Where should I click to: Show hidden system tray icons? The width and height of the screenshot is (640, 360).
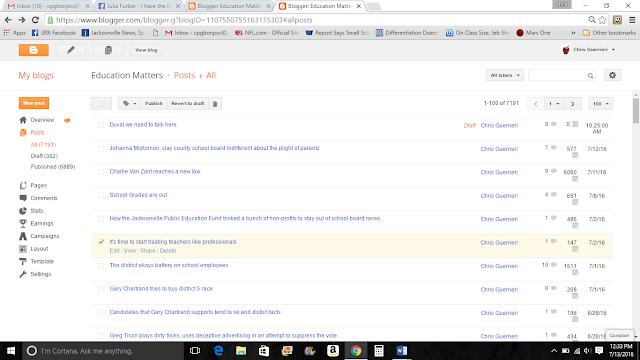tap(554, 351)
